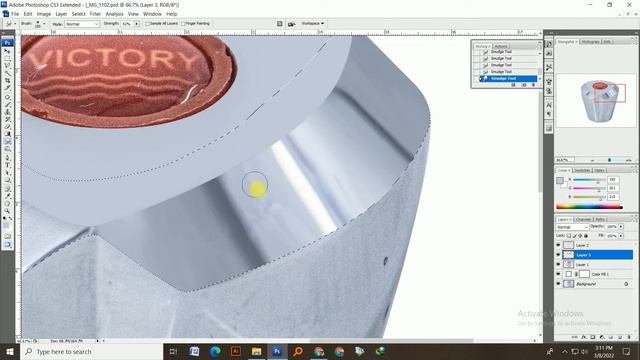Select the active Smudge tool in toolbox
This screenshot has width=640, height=360.
coord(7,141)
